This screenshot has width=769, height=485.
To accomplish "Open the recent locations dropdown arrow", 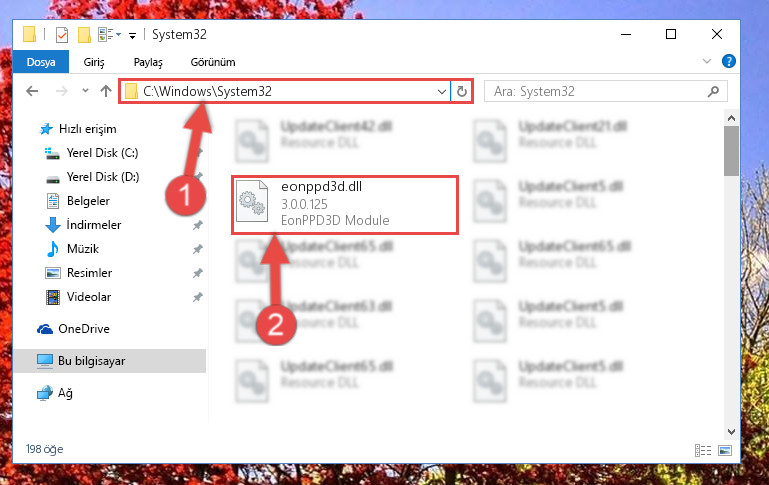I will pos(85,91).
